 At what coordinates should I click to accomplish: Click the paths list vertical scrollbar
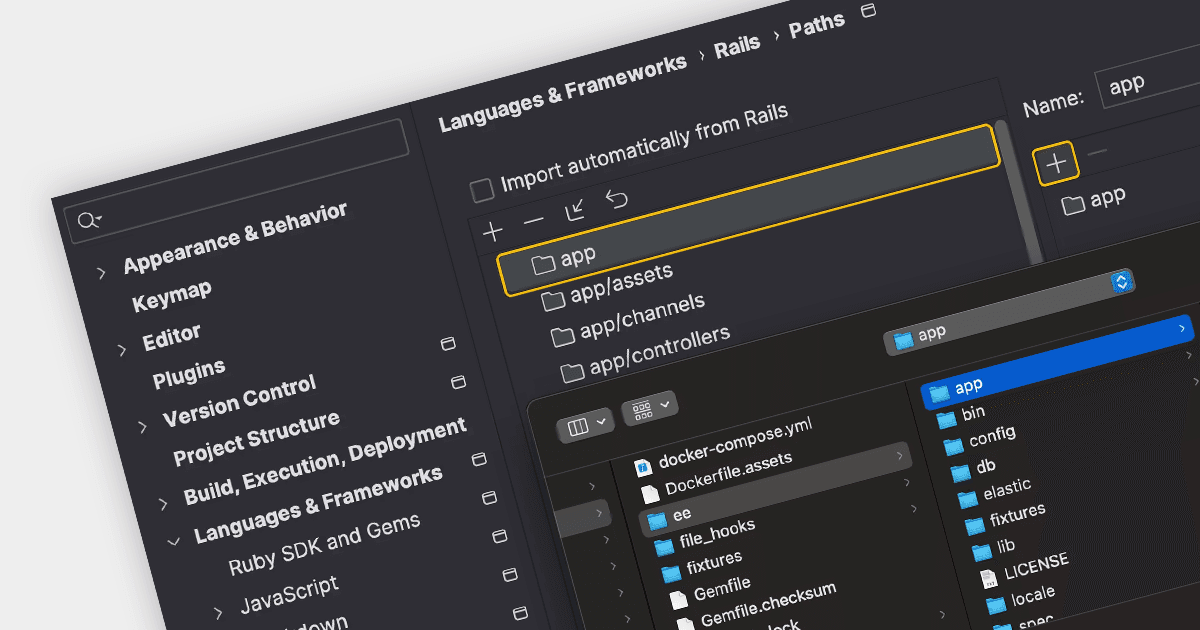click(1018, 193)
